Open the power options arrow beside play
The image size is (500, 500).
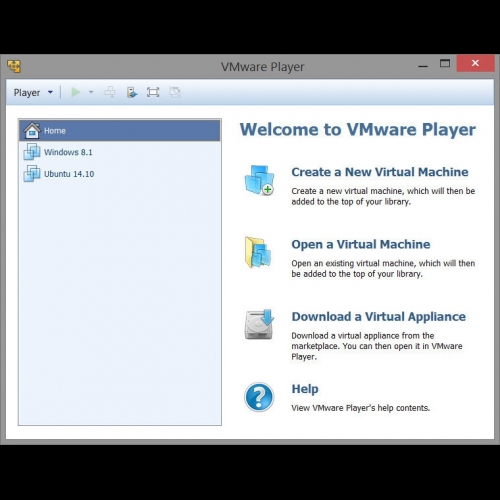tap(91, 92)
